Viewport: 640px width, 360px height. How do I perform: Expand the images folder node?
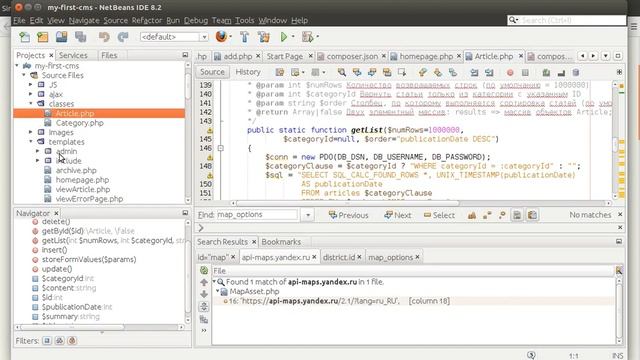coord(31,132)
